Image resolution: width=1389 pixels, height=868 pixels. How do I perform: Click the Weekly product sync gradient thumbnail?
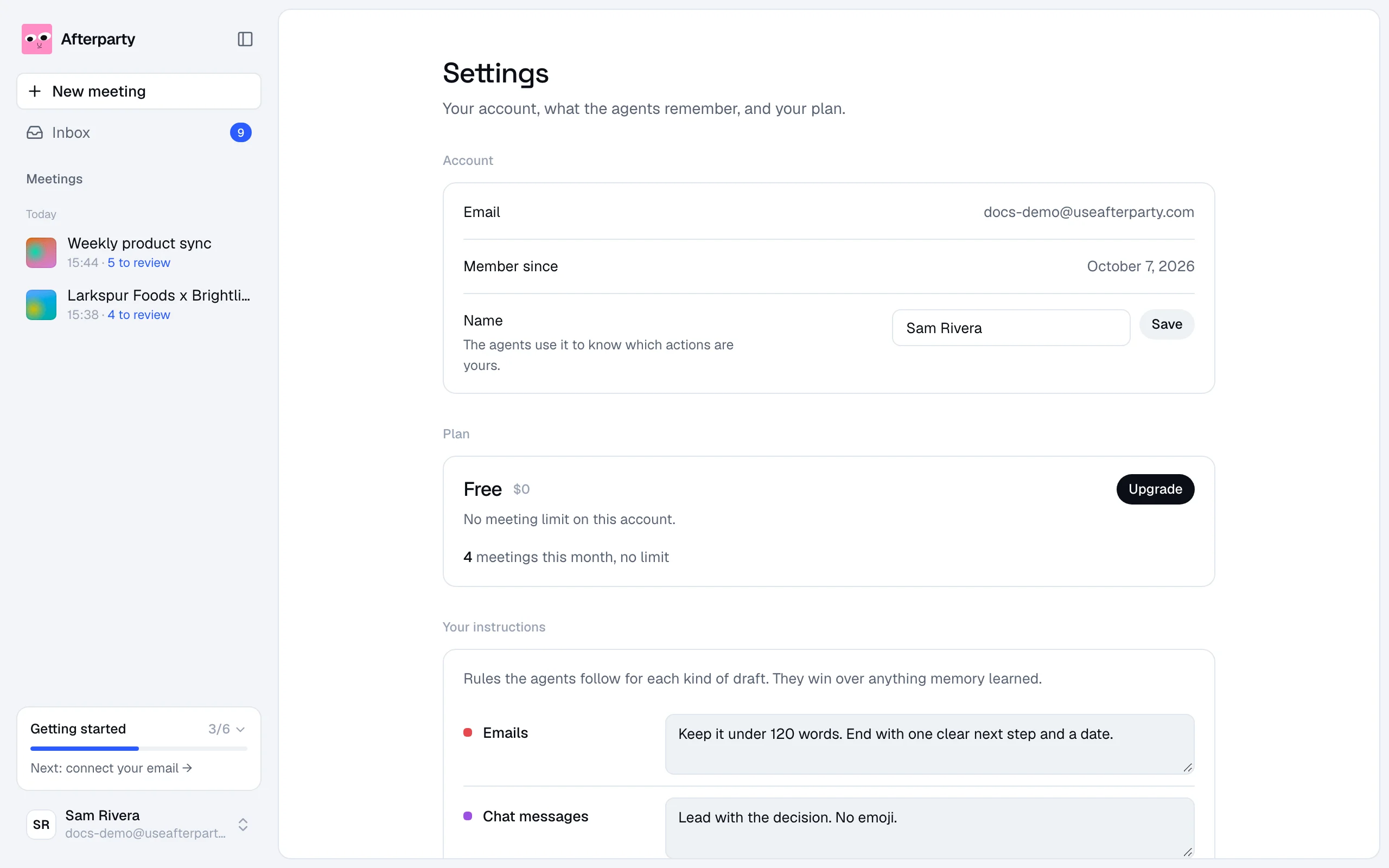[41, 253]
